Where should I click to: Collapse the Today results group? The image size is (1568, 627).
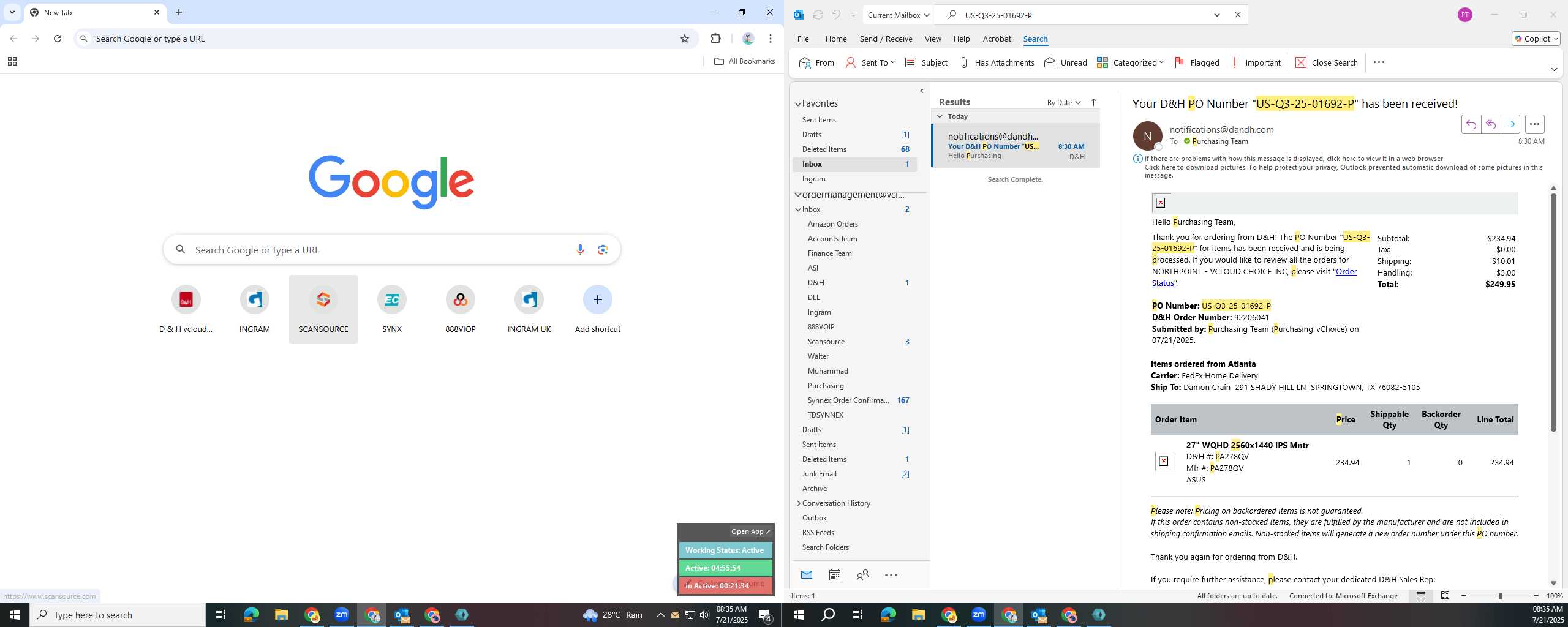(940, 116)
